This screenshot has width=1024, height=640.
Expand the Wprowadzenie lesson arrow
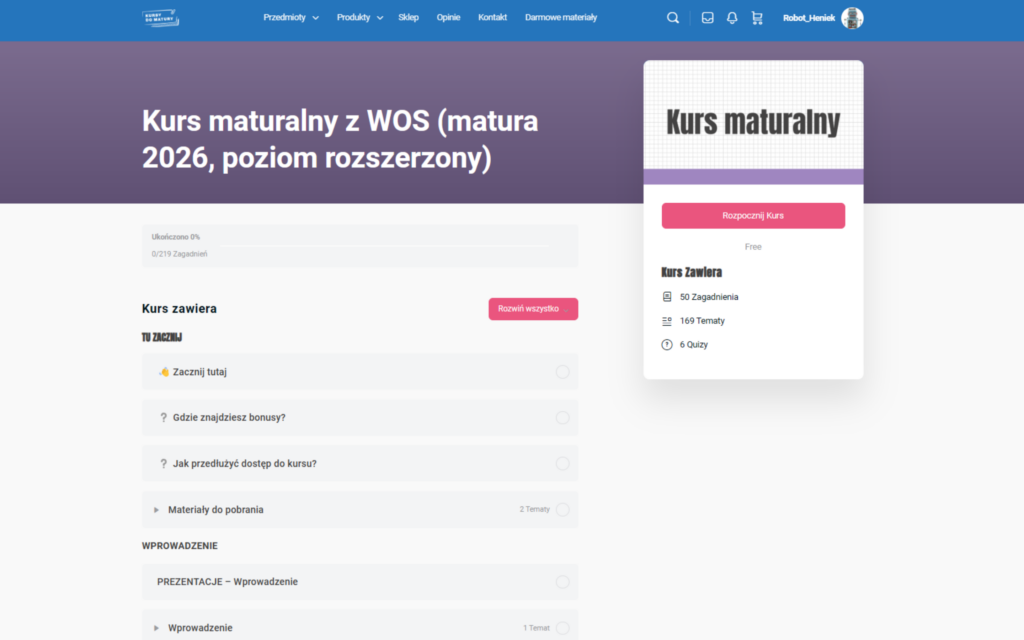point(157,628)
